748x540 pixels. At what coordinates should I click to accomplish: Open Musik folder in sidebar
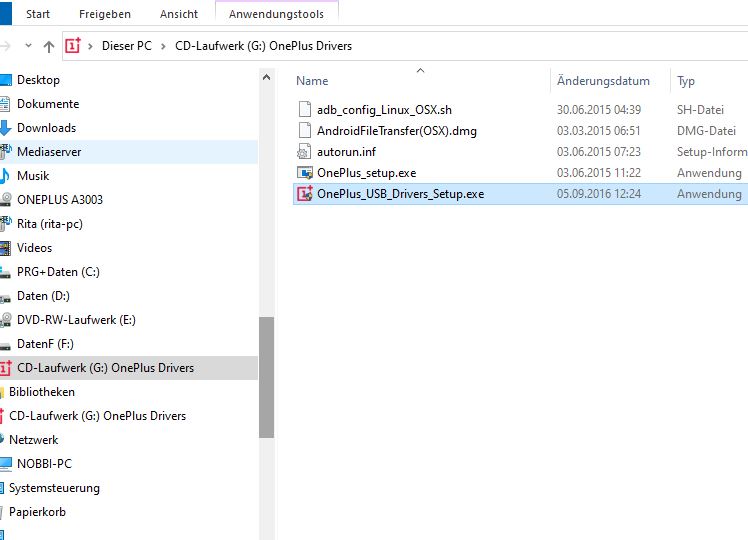(33, 176)
